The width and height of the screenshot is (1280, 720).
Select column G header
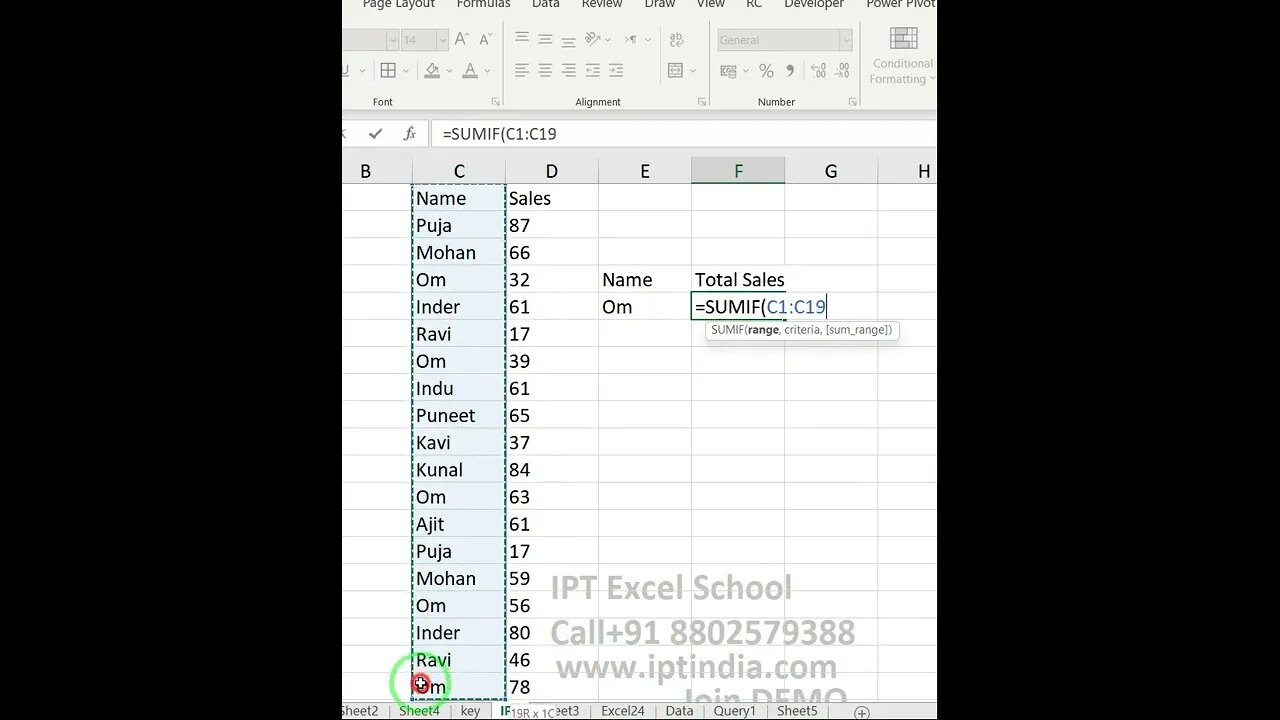831,171
